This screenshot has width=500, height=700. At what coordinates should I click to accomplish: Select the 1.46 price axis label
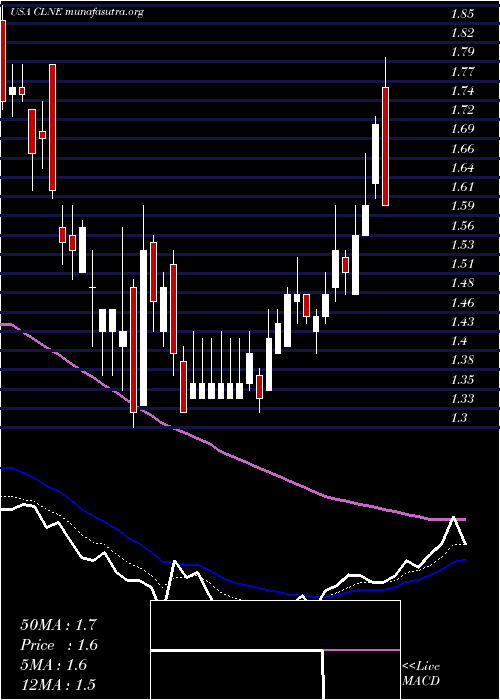[x=462, y=303]
